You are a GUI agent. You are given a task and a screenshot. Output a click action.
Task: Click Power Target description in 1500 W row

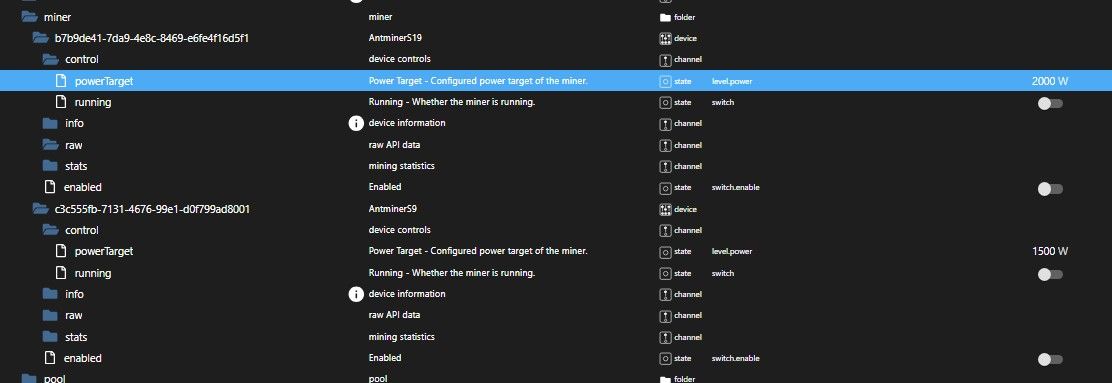[478, 251]
